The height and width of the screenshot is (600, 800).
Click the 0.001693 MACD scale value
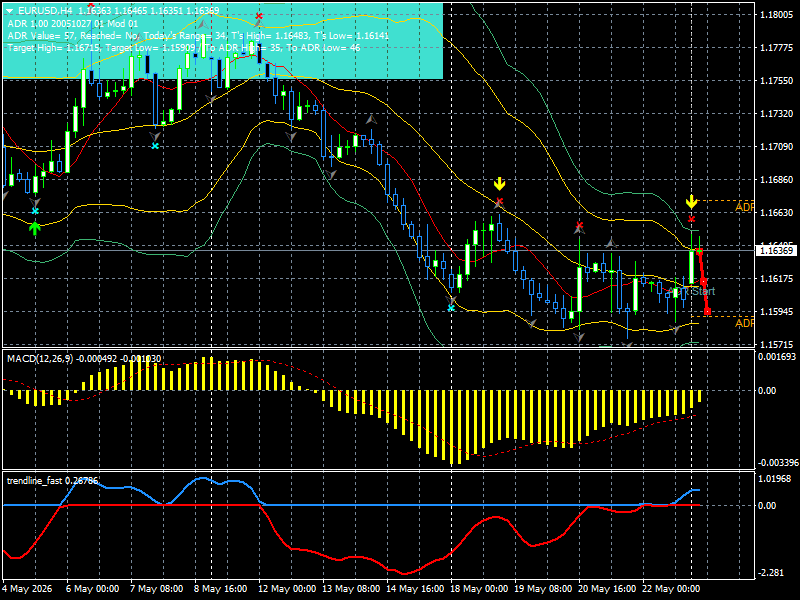click(x=777, y=357)
